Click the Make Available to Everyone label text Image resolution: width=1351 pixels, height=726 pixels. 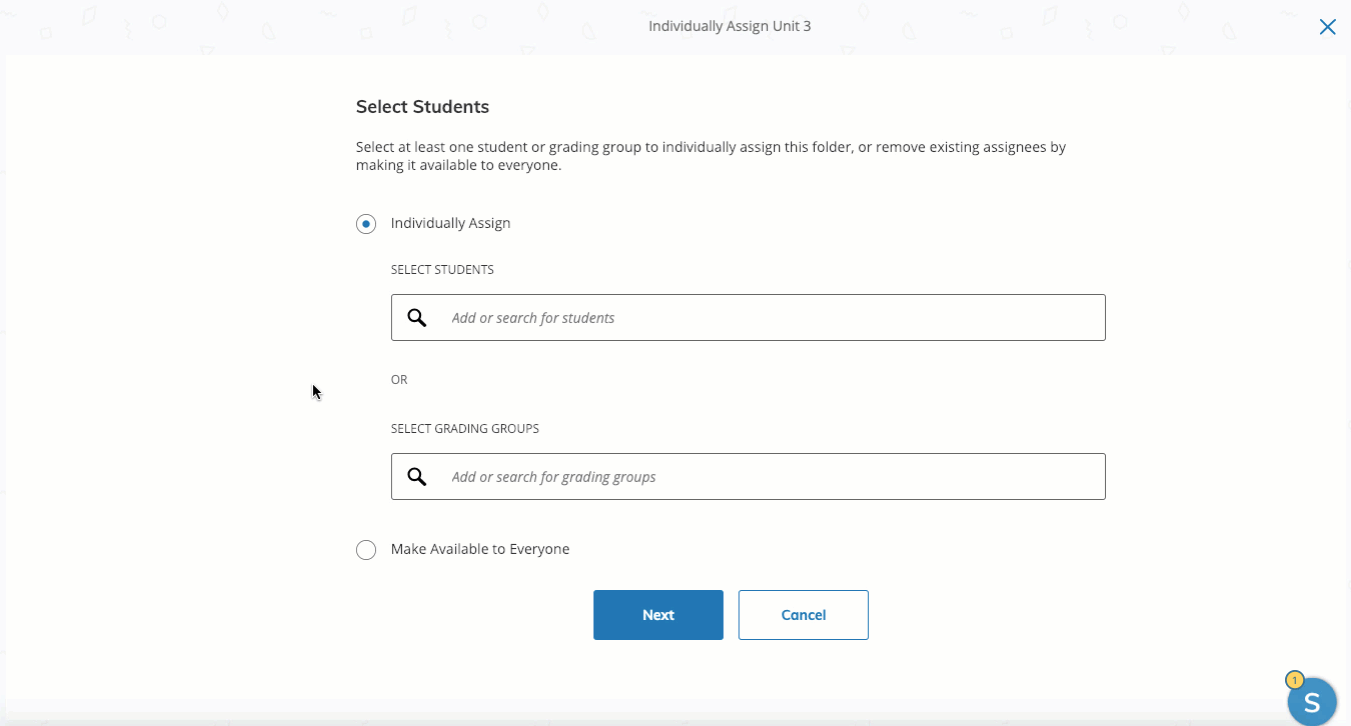click(x=480, y=549)
